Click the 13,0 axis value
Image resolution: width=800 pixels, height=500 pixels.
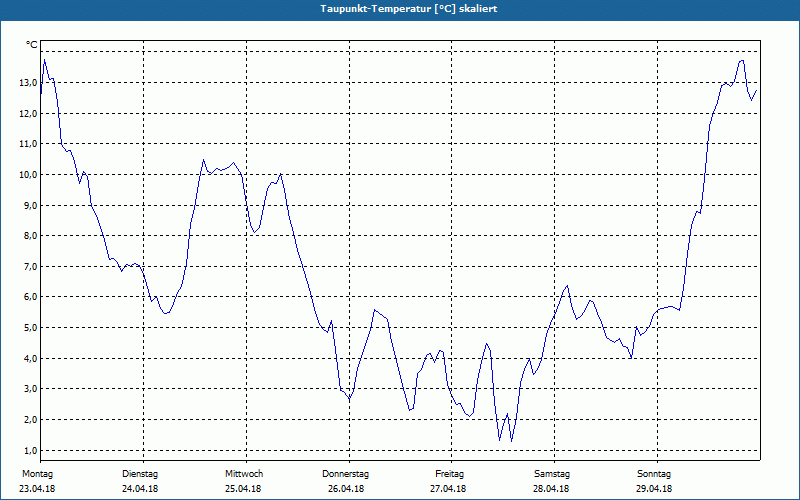(28, 83)
